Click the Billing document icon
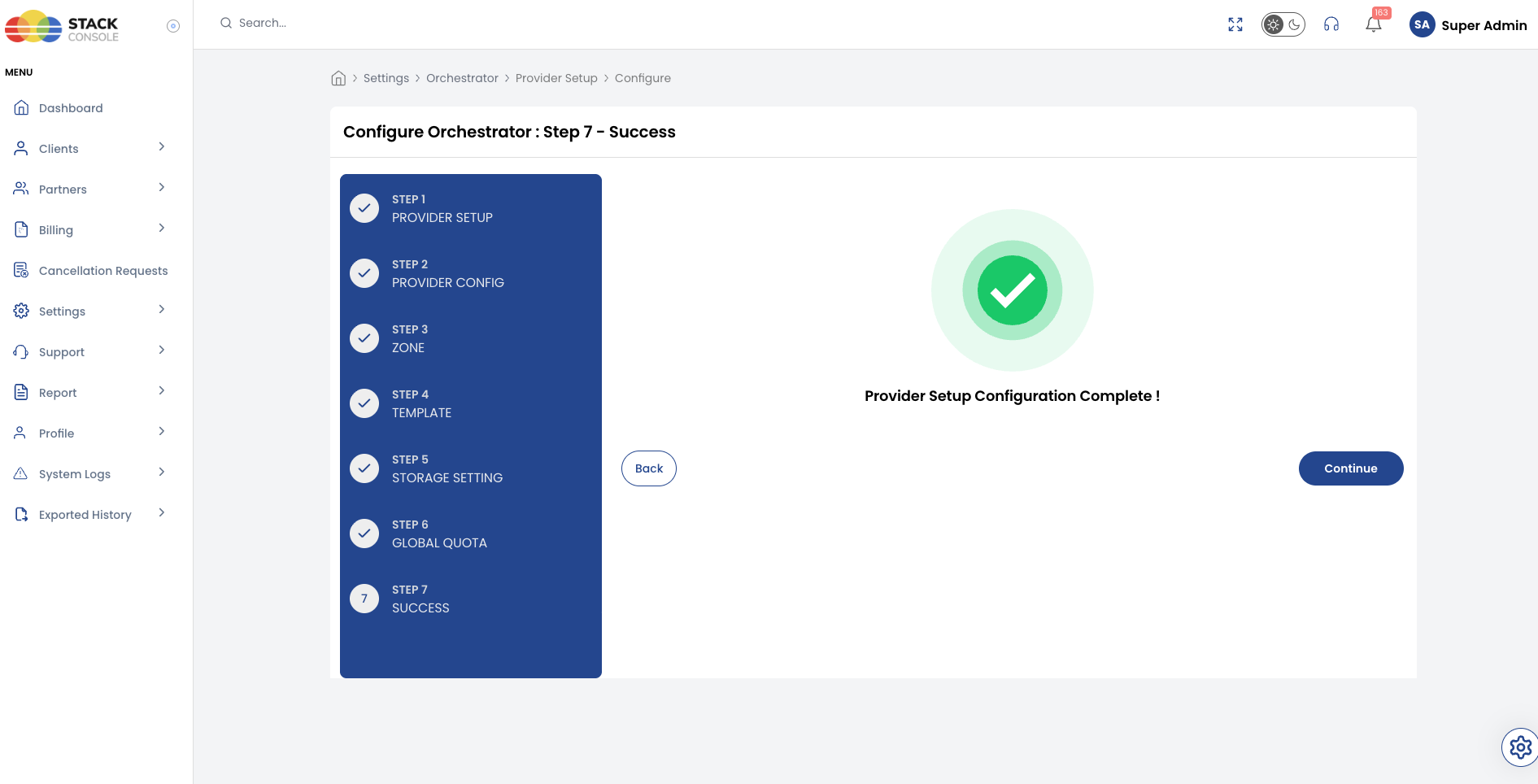The height and width of the screenshot is (784, 1538). tap(21, 229)
